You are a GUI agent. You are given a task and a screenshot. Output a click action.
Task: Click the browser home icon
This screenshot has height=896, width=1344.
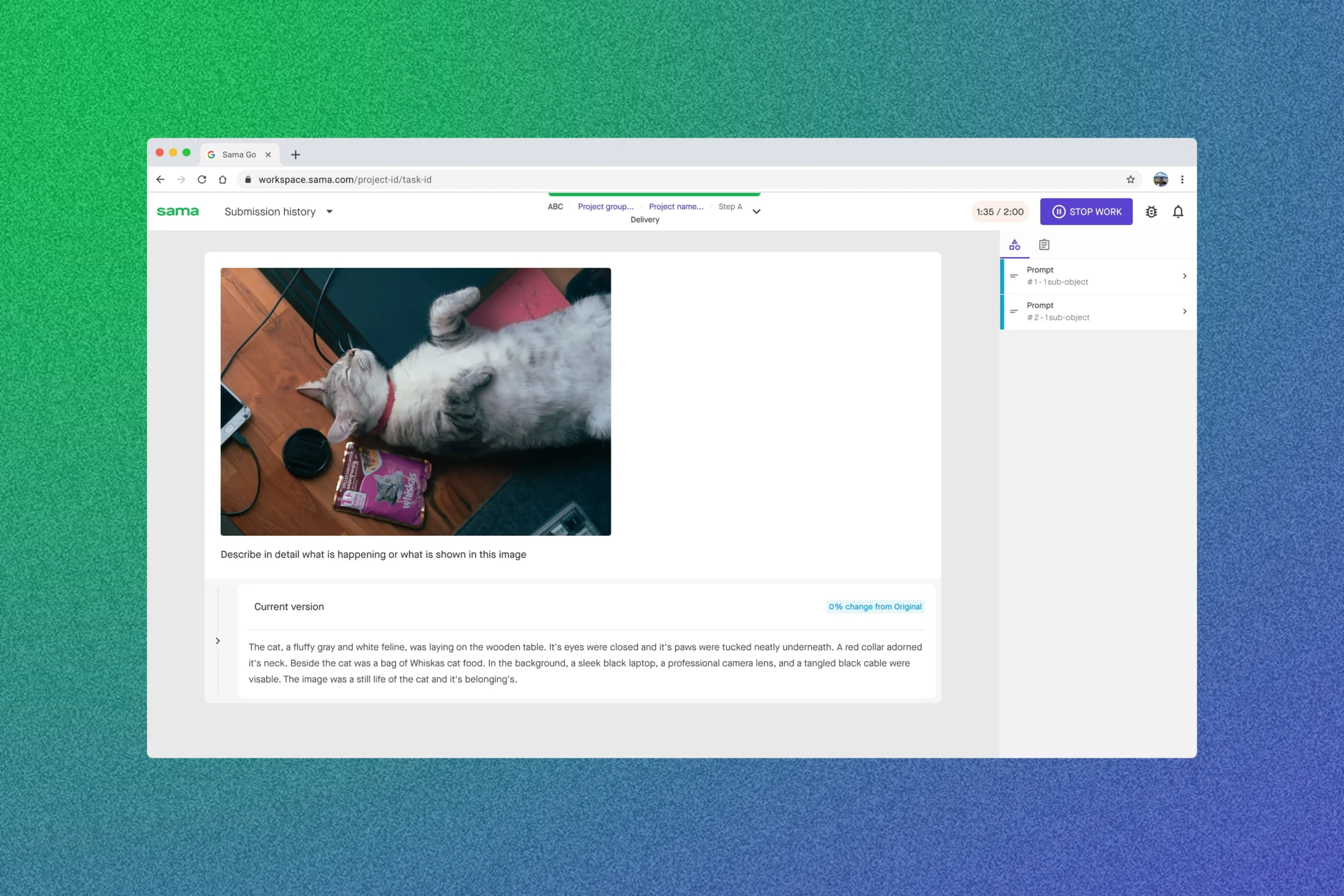(x=223, y=180)
